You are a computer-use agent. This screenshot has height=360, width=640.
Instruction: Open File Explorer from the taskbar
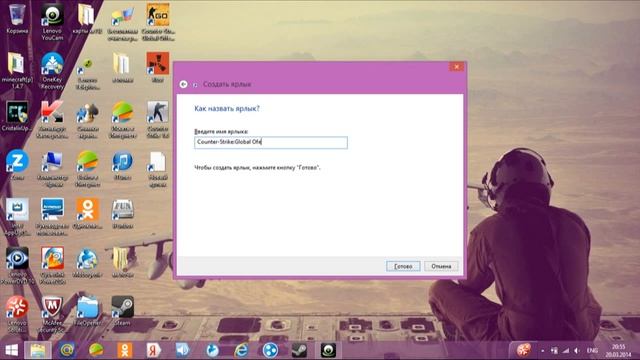(x=38, y=350)
